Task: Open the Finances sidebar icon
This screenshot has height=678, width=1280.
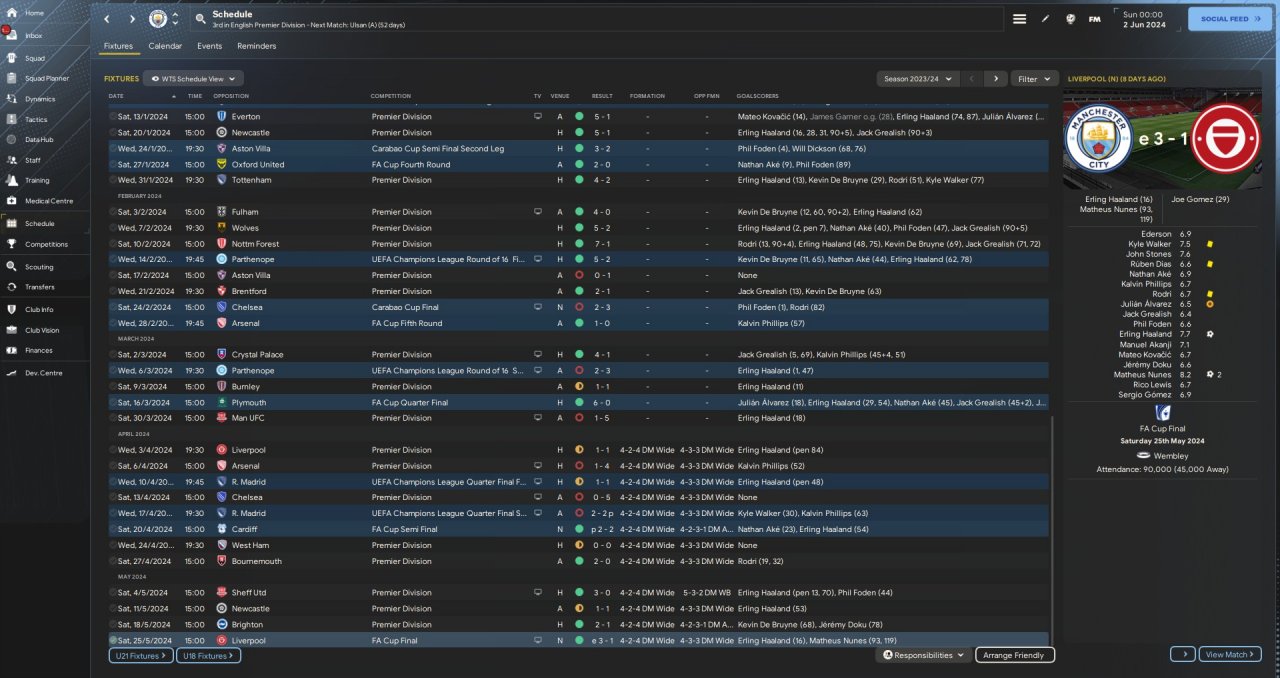Action: [x=13, y=350]
